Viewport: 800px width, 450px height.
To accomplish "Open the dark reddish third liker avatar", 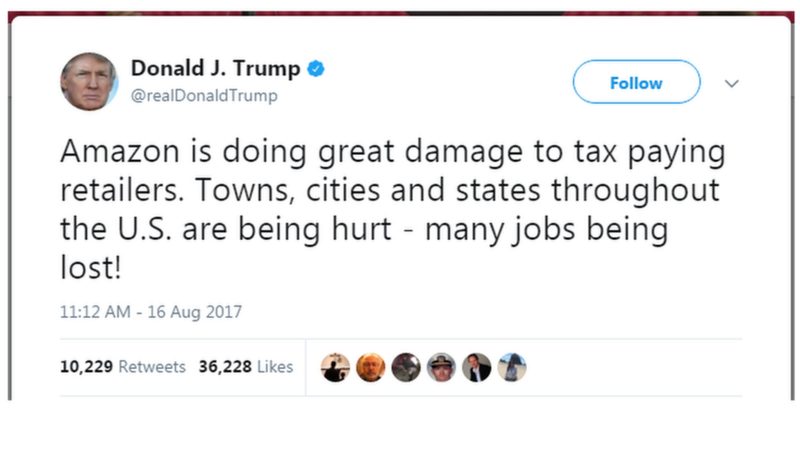I will tap(406, 367).
